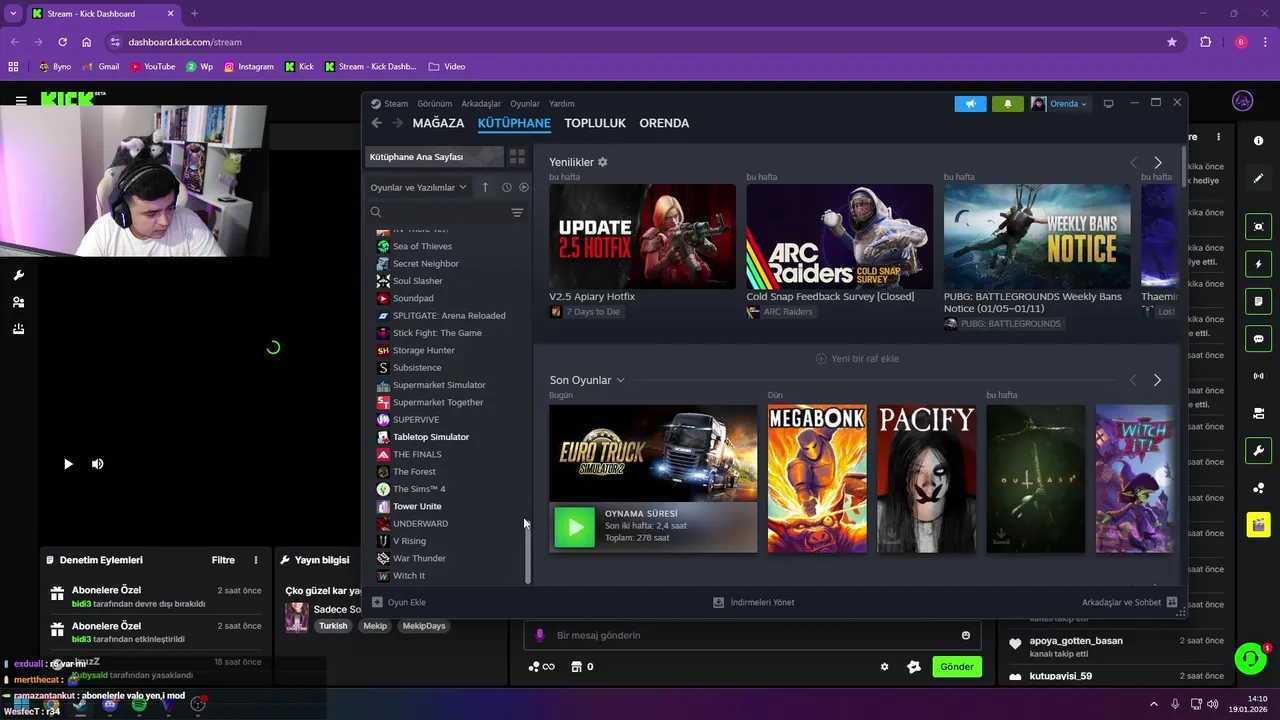Play the Kick stream preview

68,464
